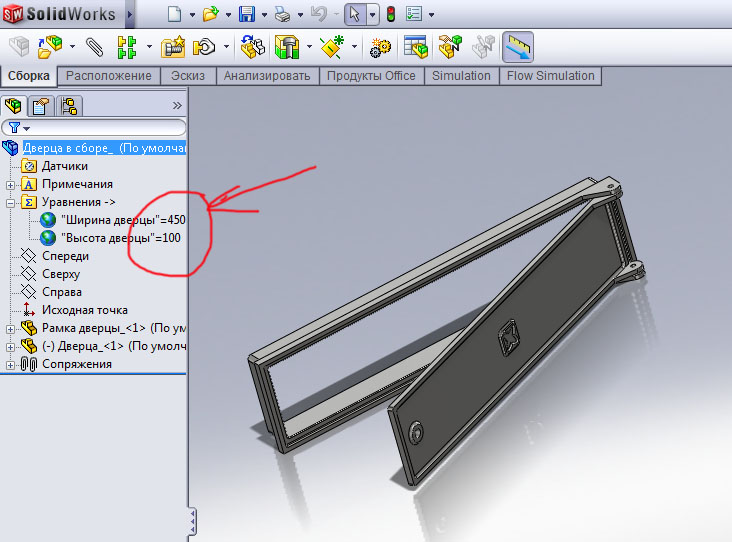The image size is (732, 542).
Task: Expand the Примечания tree node
Action: pyautogui.click(x=10, y=184)
